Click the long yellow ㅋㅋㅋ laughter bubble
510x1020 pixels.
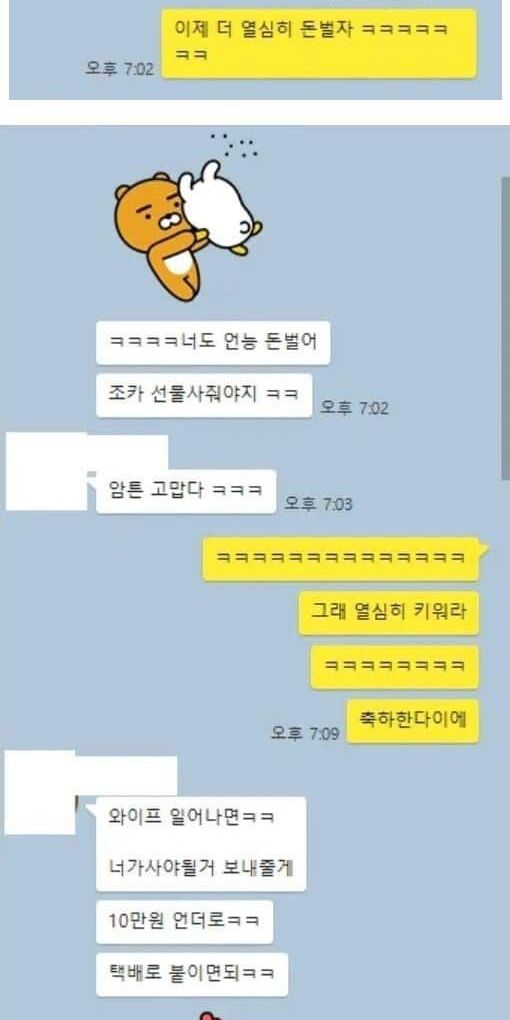pos(341,559)
